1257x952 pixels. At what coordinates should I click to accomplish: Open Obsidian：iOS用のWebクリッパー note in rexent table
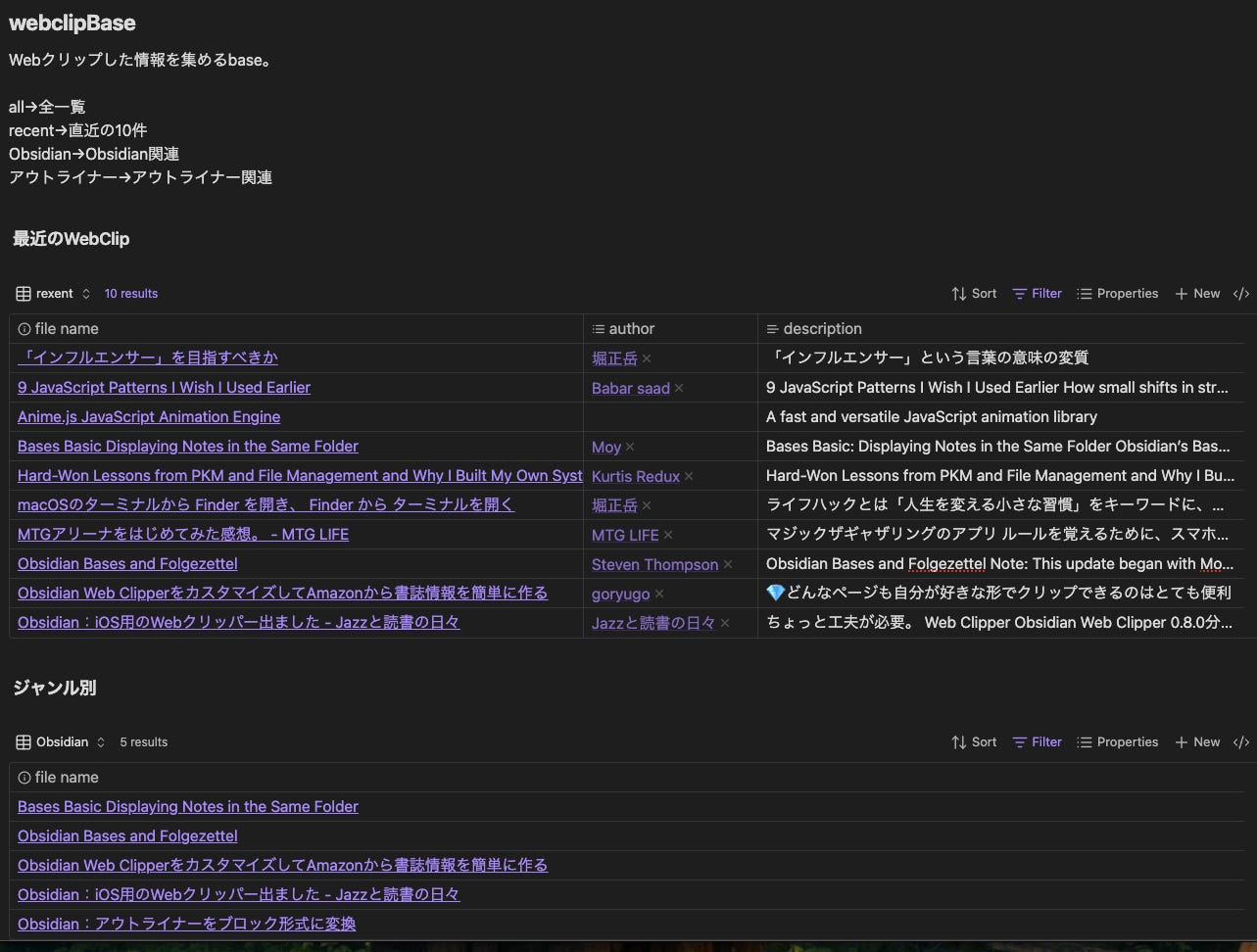(x=238, y=623)
